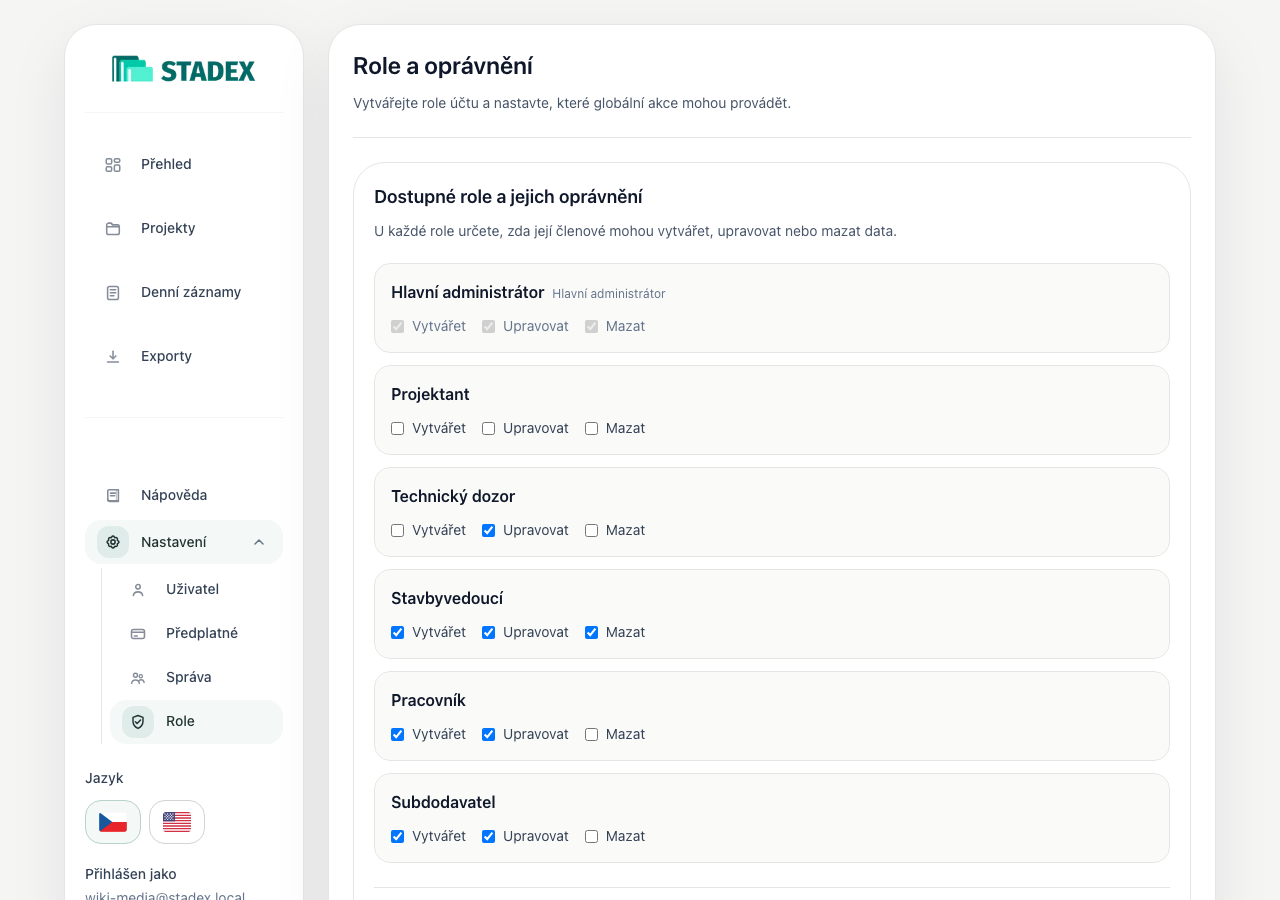Click the Nastavení gear icon
This screenshot has width=1280, height=900.
(113, 542)
